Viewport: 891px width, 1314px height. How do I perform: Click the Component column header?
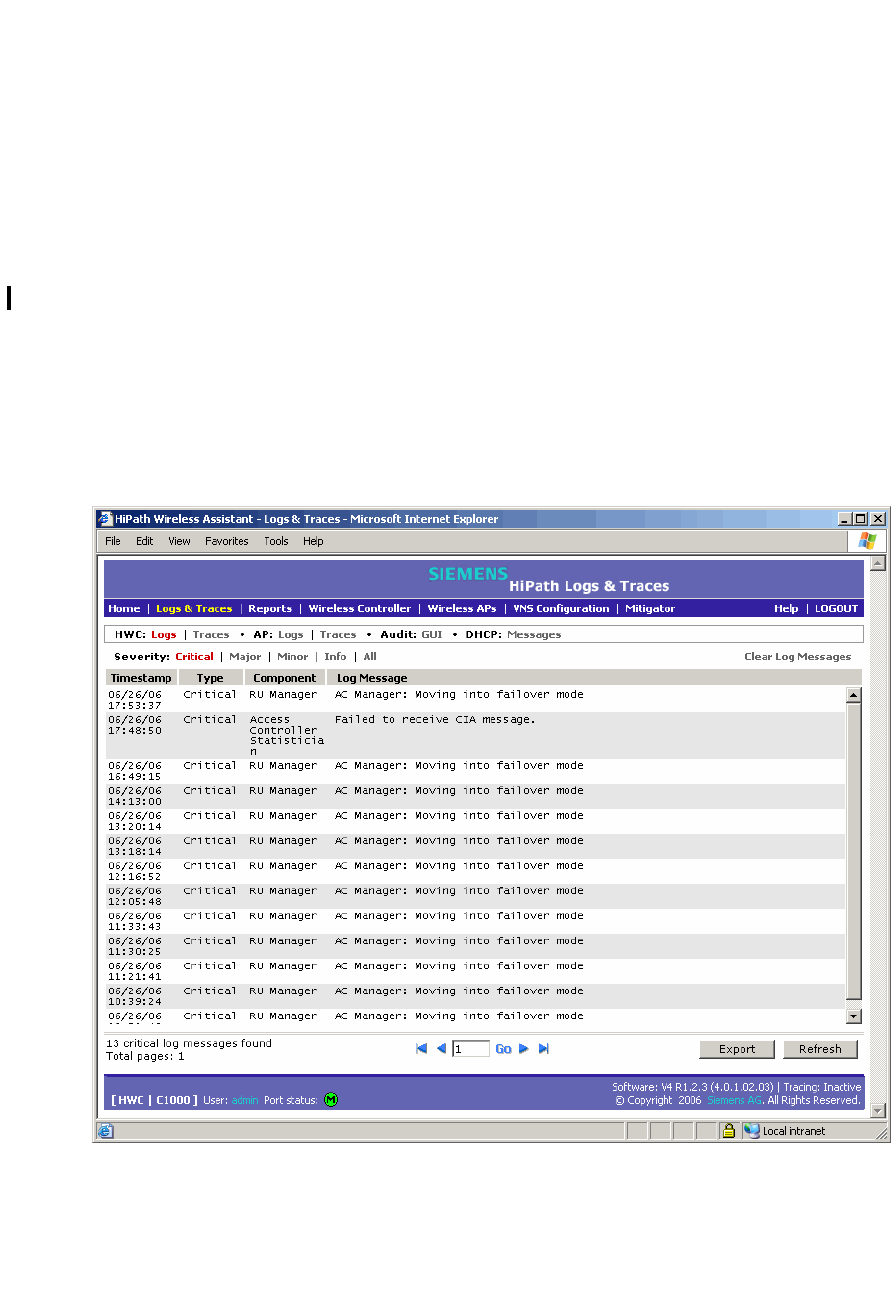pyautogui.click(x=284, y=678)
